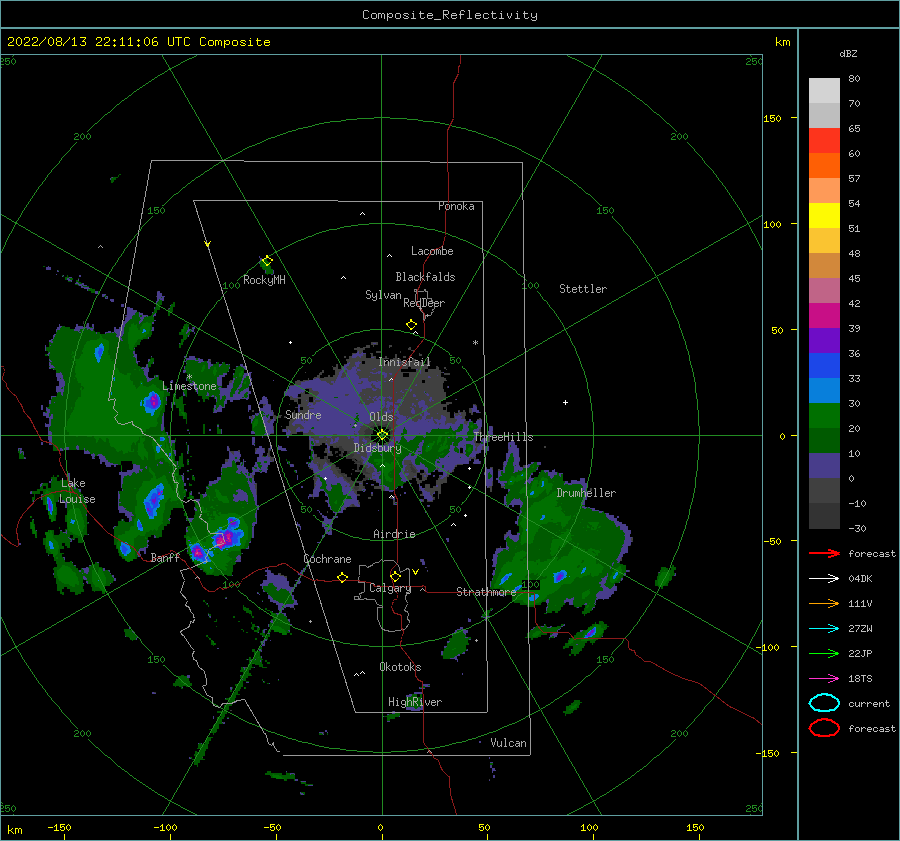Click the Vulcan city label
Image resolution: width=900 pixels, height=841 pixels.
(x=509, y=743)
